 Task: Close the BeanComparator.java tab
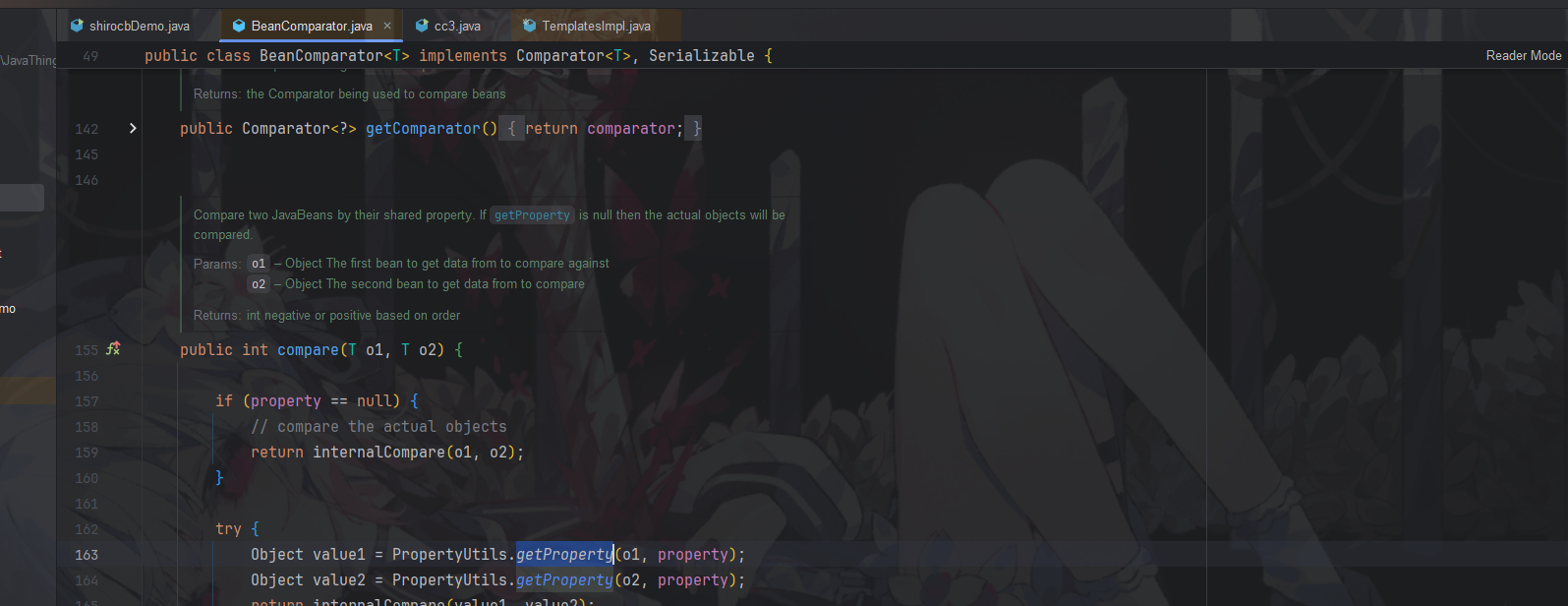(387, 26)
